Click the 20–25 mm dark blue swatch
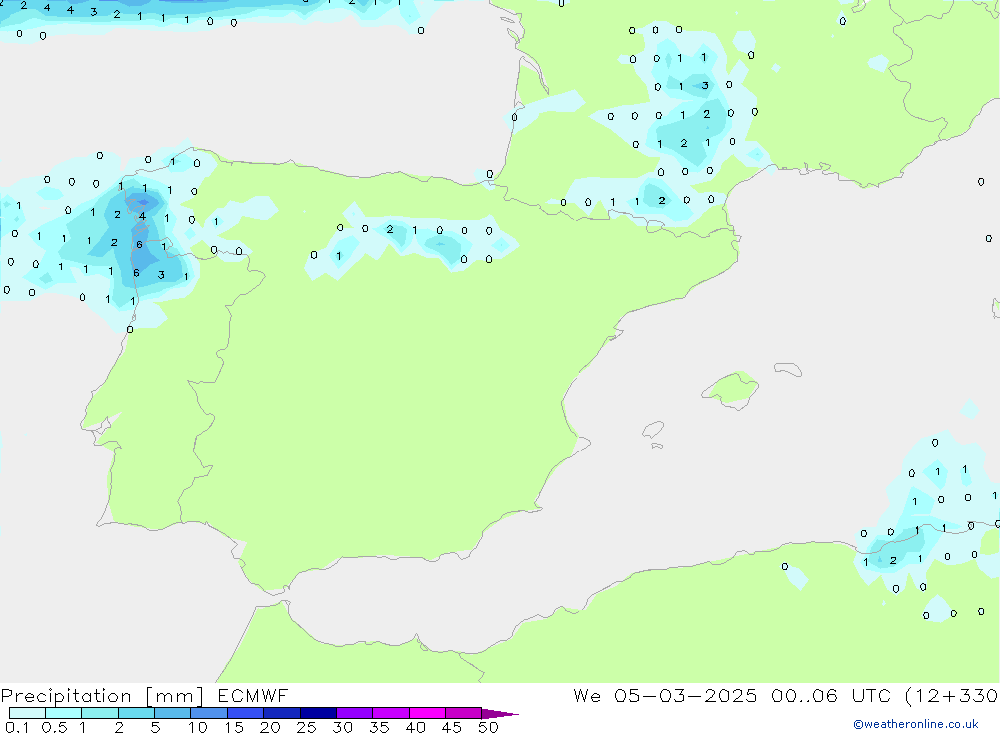This screenshot has height=733, width=1000. click(281, 713)
